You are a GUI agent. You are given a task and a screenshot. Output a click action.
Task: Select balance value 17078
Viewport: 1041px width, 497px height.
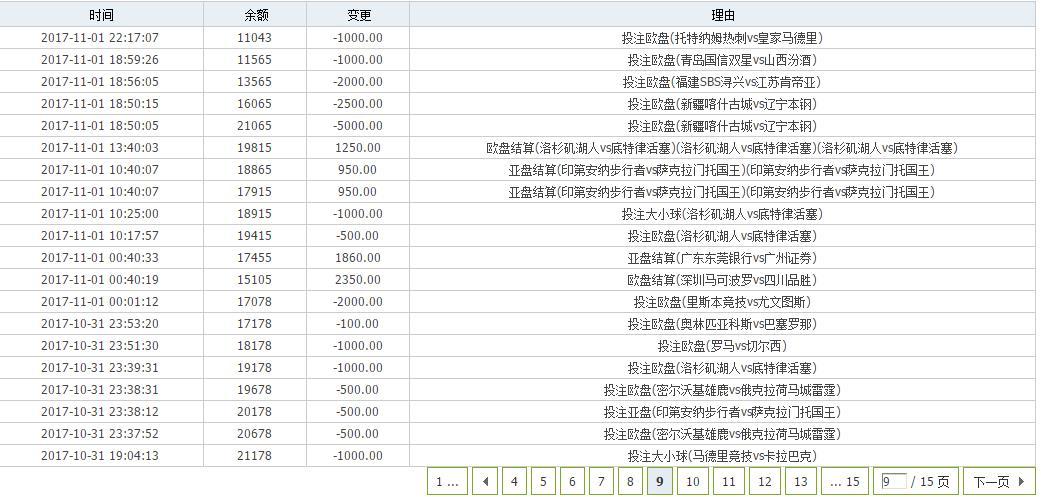coord(254,302)
